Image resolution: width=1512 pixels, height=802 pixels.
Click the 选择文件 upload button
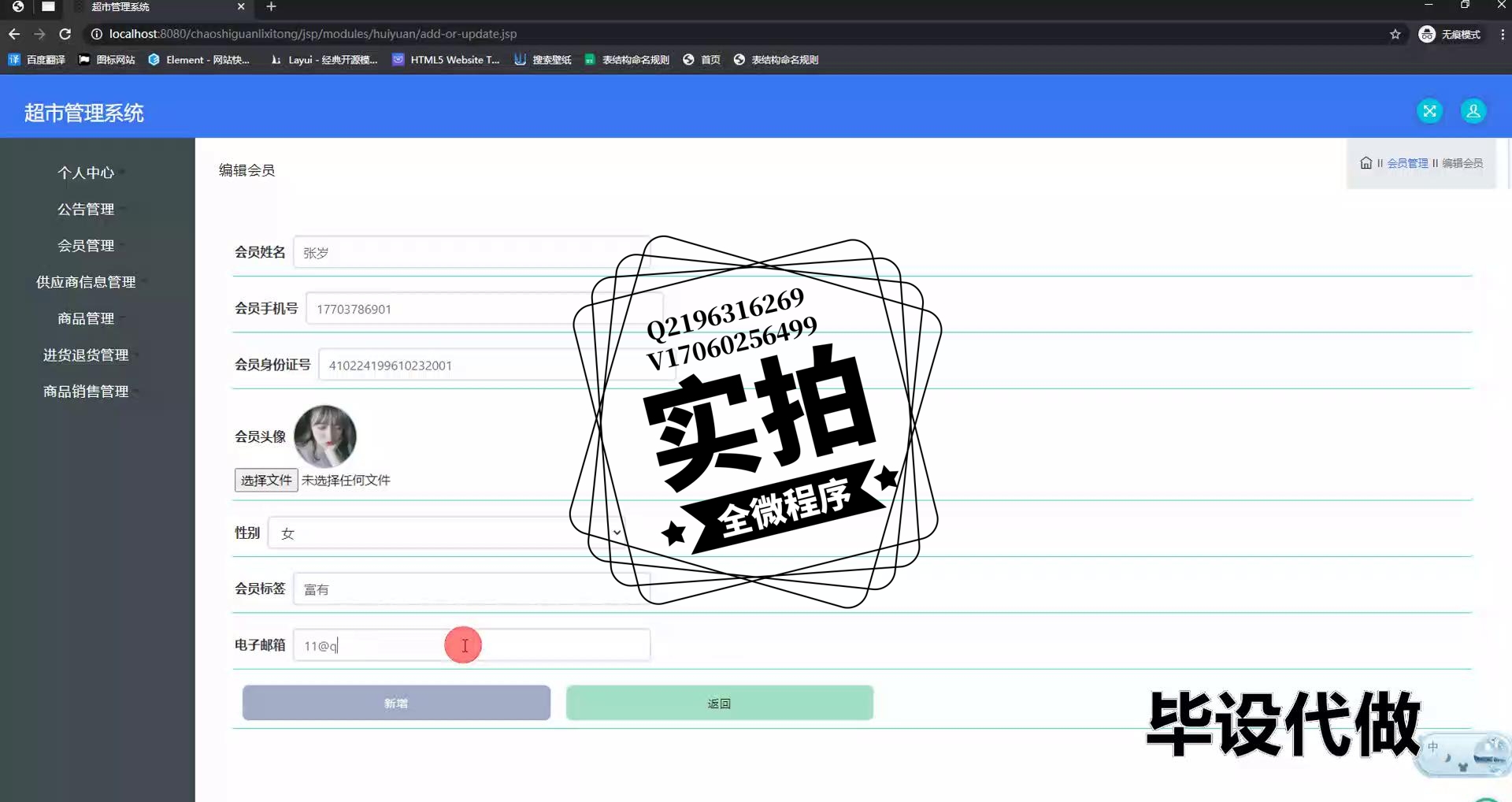(x=266, y=480)
